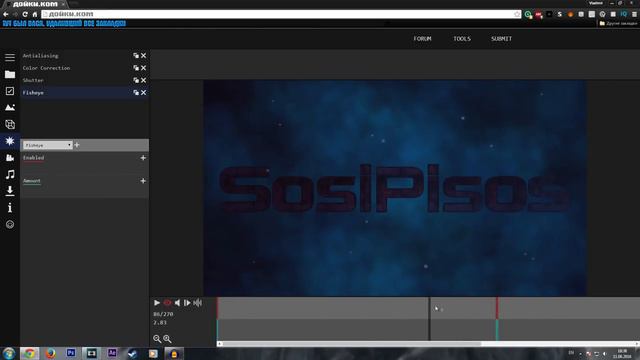The width and height of the screenshot is (640, 360).
Task: Open the 3D cube objects panel
Action: (10, 124)
